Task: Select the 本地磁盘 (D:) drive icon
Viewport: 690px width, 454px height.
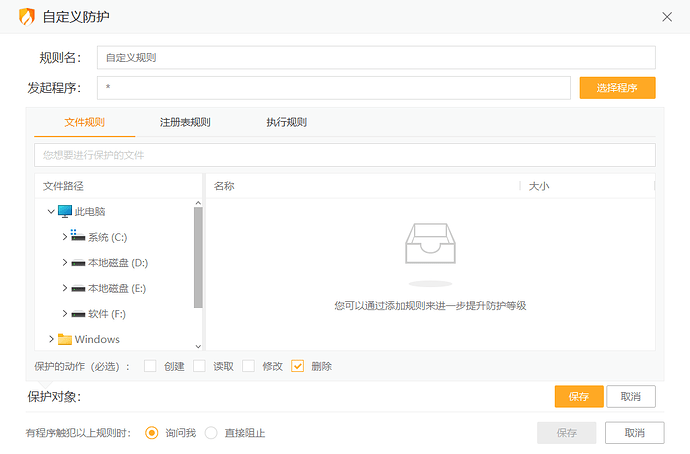Action: 78,263
